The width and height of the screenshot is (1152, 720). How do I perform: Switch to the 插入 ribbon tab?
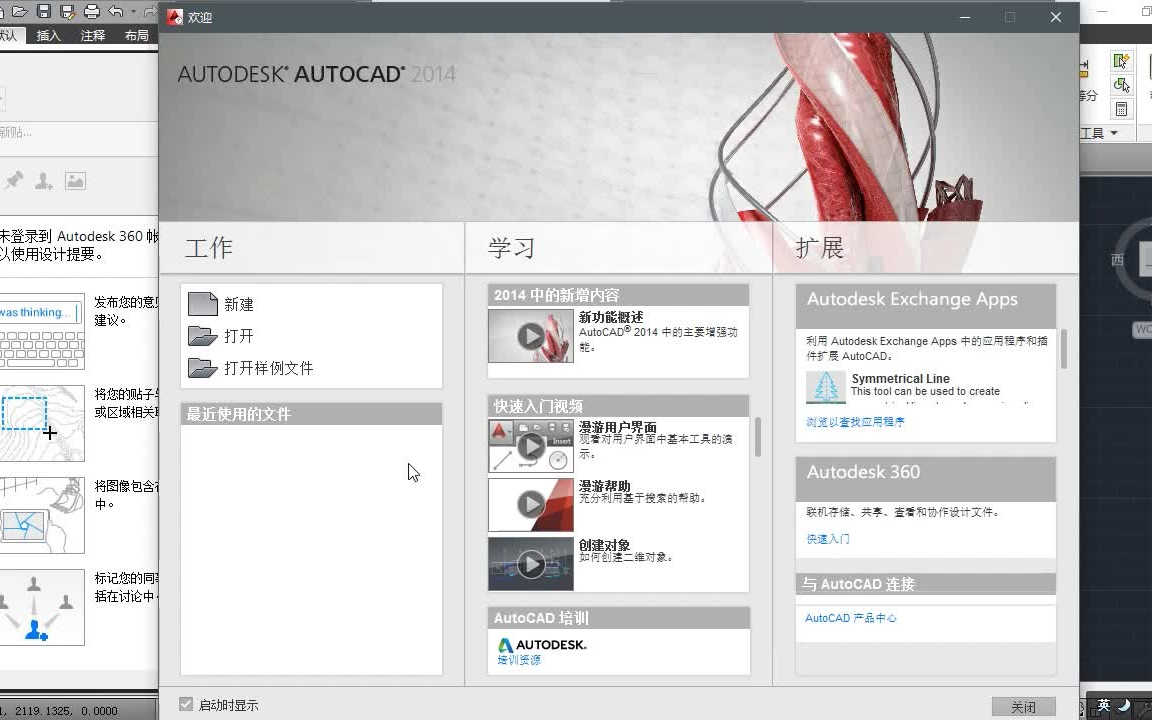pyautogui.click(x=48, y=36)
